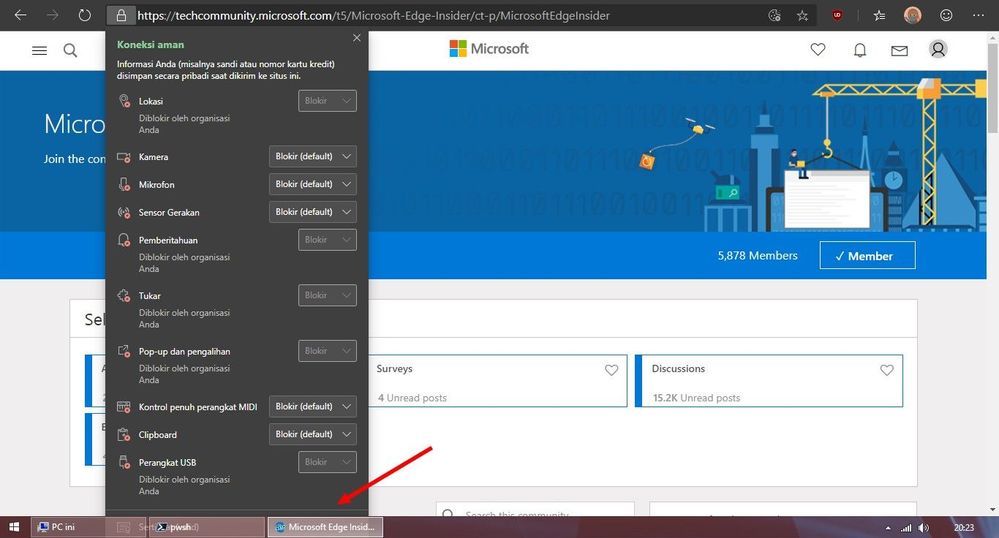999x538 pixels.
Task: Click the Koneksi aman heading
Action: (150, 45)
